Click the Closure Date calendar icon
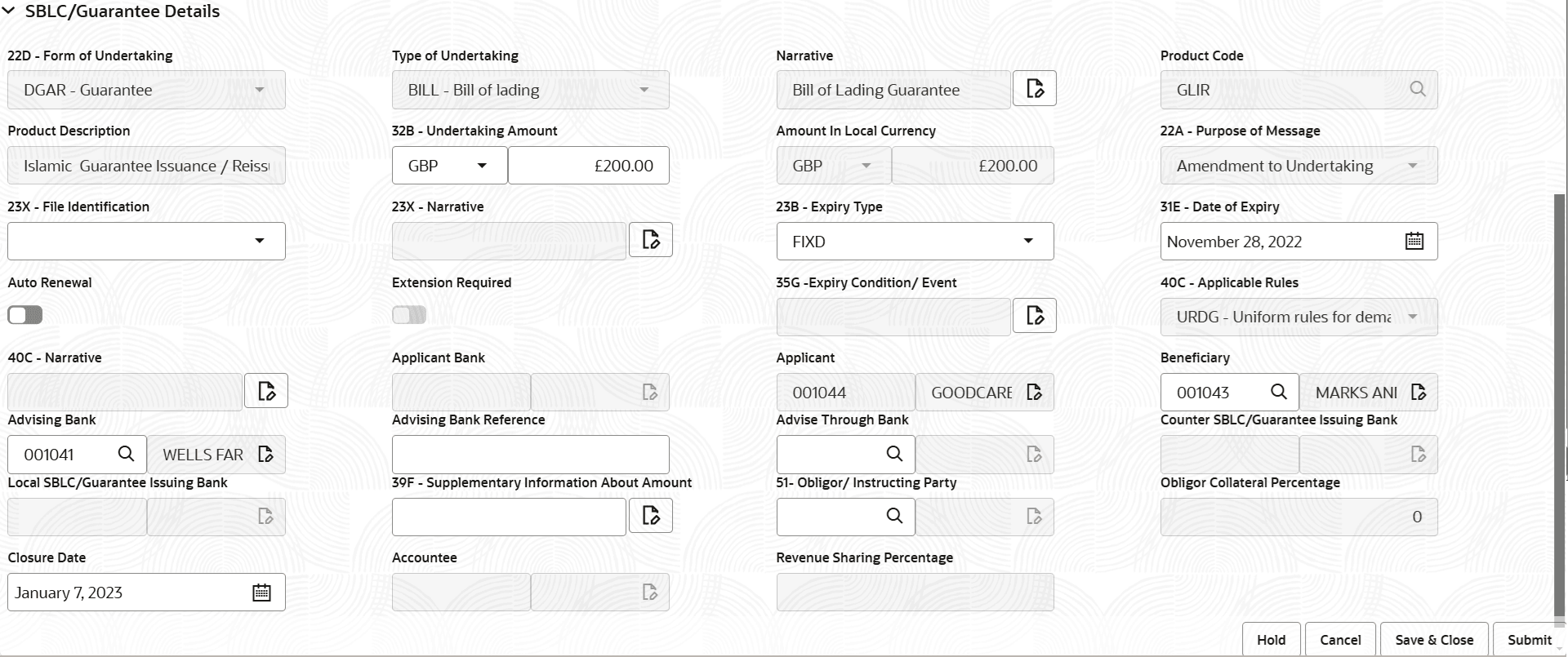This screenshot has height=657, width=1568. (x=261, y=592)
